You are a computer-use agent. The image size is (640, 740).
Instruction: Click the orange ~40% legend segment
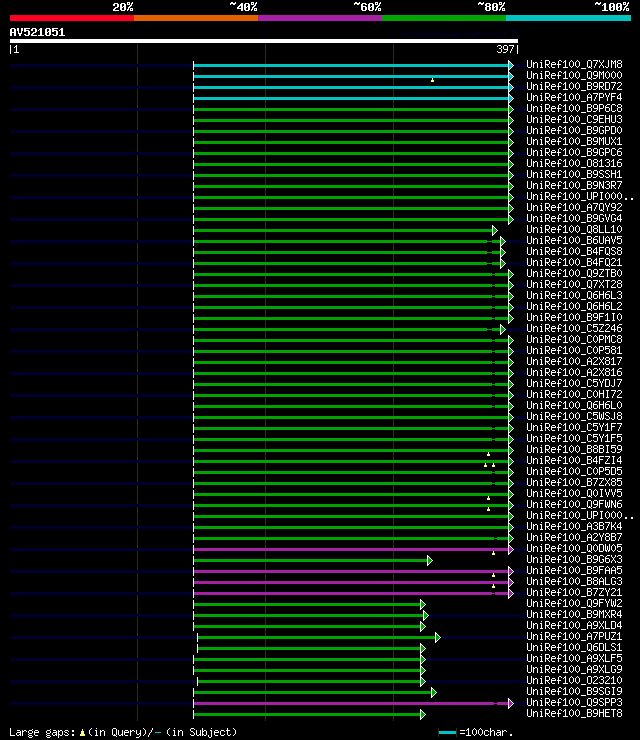(196, 18)
